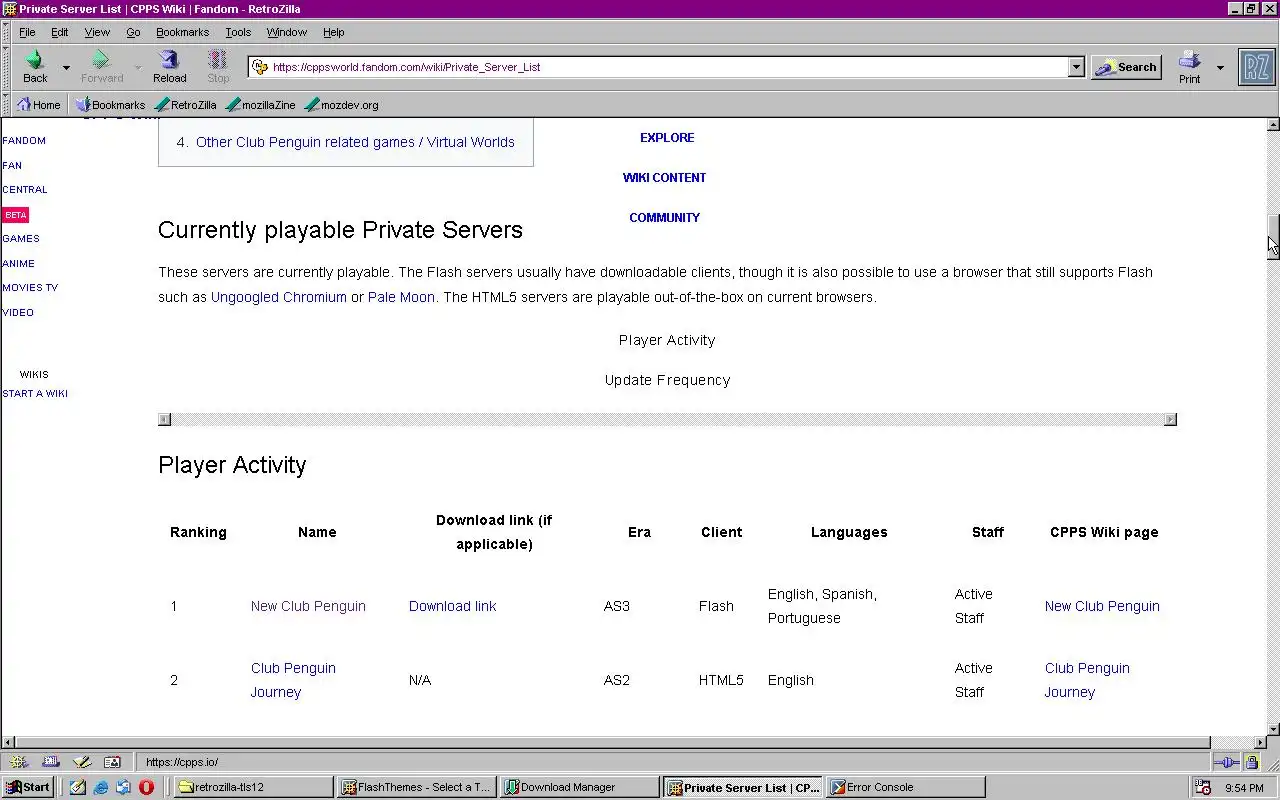Viewport: 1280px width, 800px height.
Task: Open the mozdev.org bookmark
Action: tap(342, 104)
